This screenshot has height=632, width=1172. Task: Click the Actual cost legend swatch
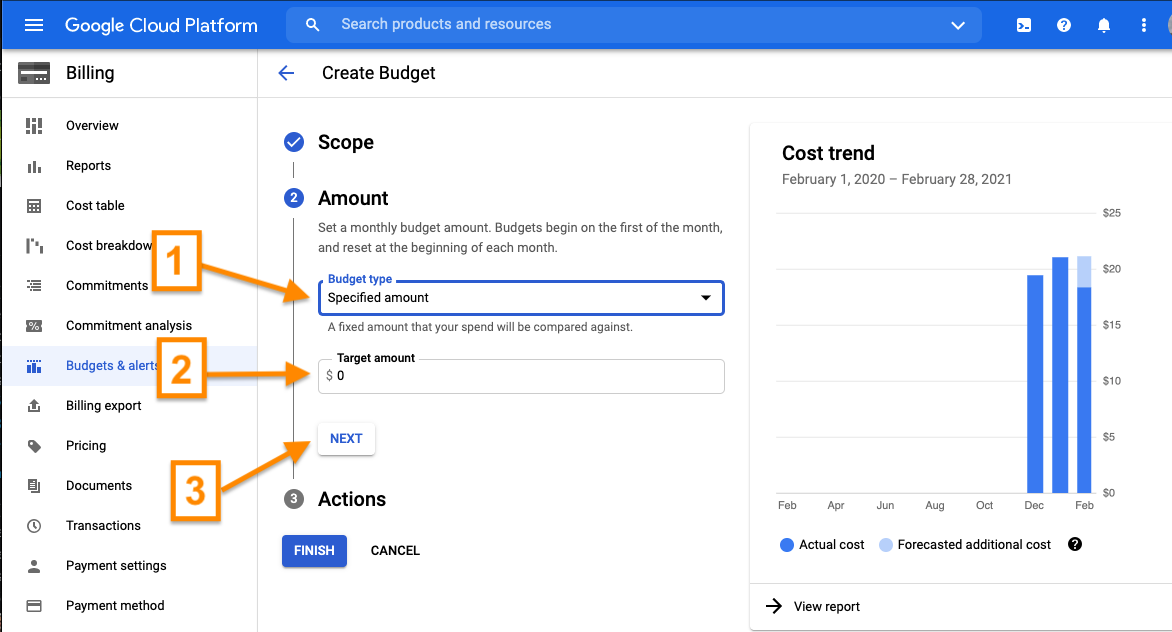coord(786,545)
